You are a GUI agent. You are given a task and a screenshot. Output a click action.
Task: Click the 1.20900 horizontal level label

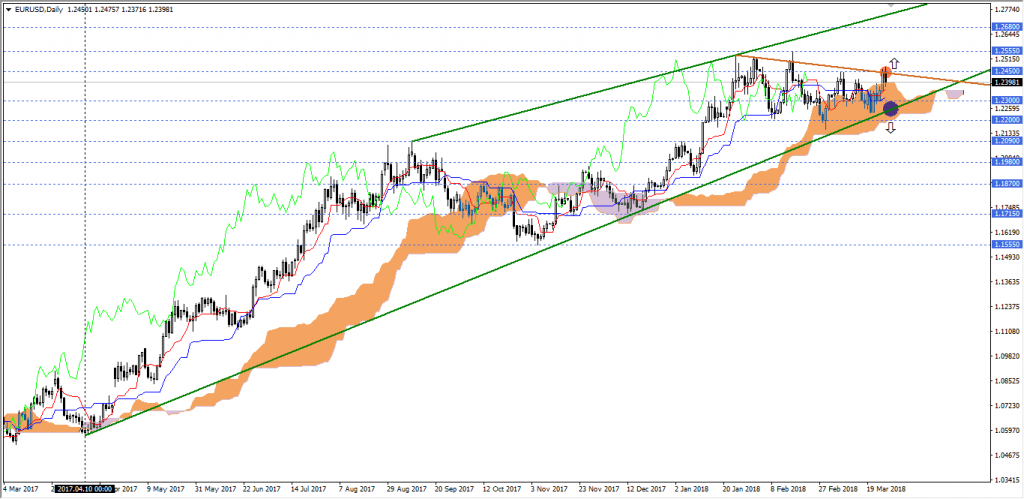point(1005,141)
